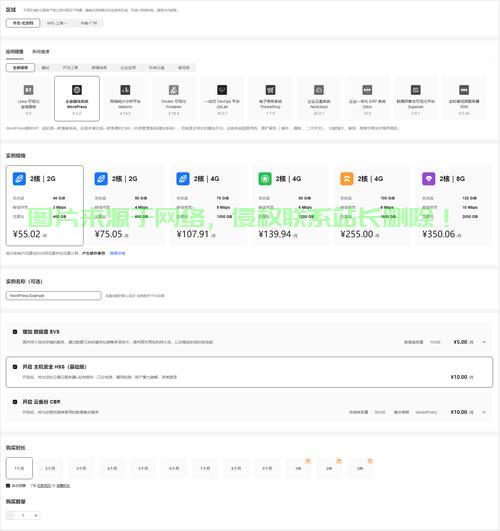Expand the CBR ¥10.00 options chevron
This screenshot has width=500, height=531.
click(484, 412)
